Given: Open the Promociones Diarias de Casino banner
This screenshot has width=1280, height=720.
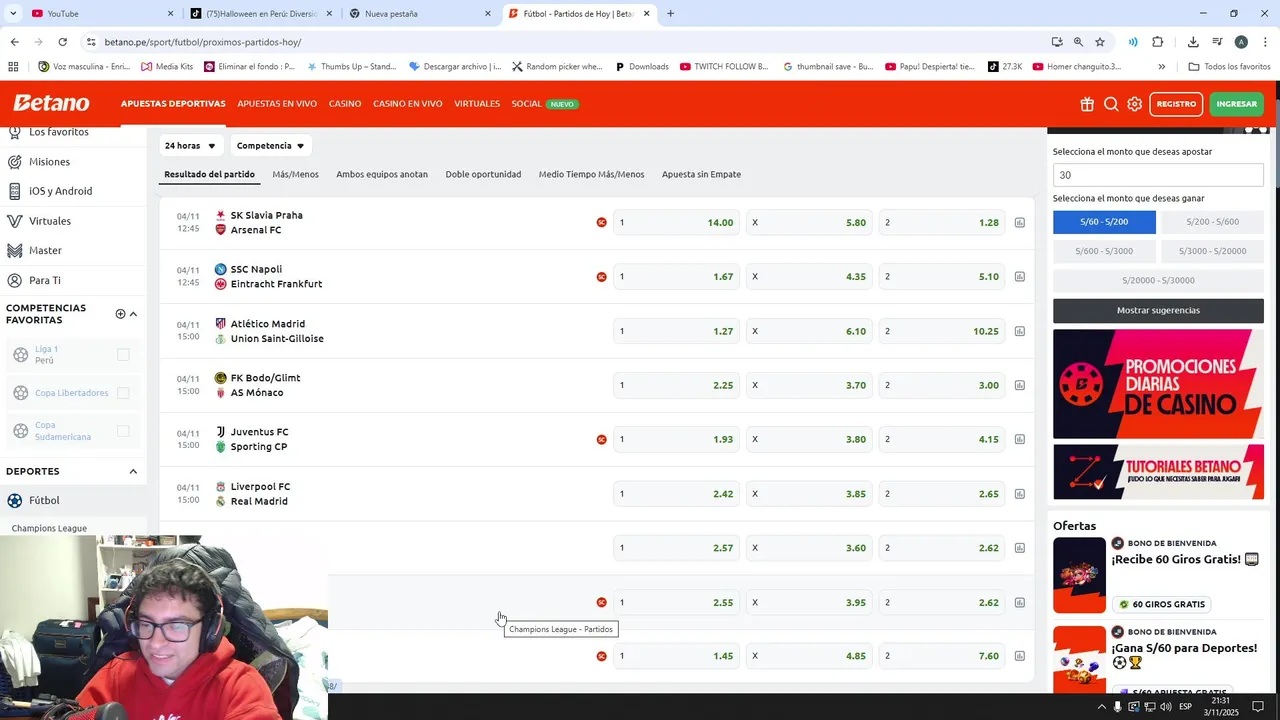Looking at the screenshot, I should [x=1158, y=384].
